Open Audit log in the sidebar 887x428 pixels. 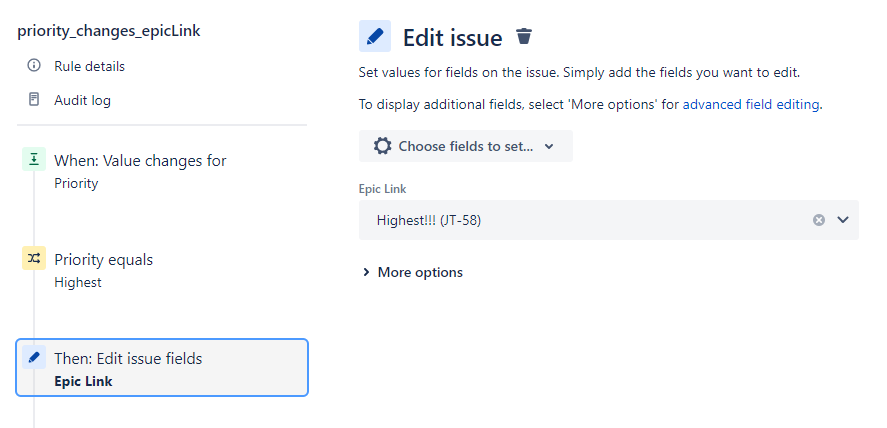click(83, 101)
